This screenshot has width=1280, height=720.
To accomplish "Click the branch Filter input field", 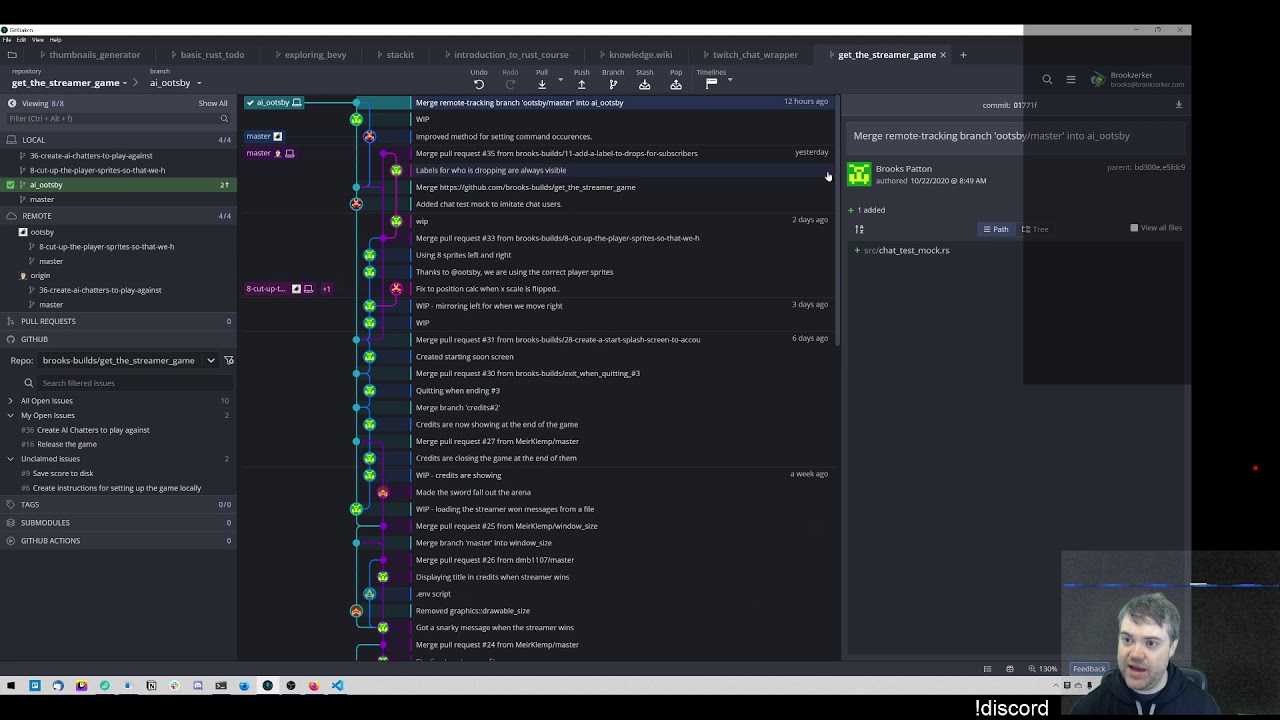I will click(x=118, y=119).
